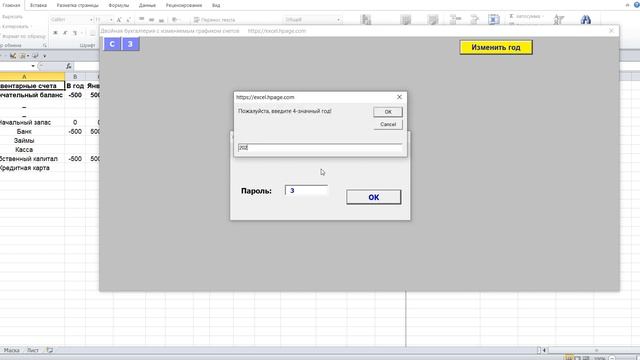Open the number format dropdown (Общий)
This screenshot has width=640, height=360.
point(338,20)
